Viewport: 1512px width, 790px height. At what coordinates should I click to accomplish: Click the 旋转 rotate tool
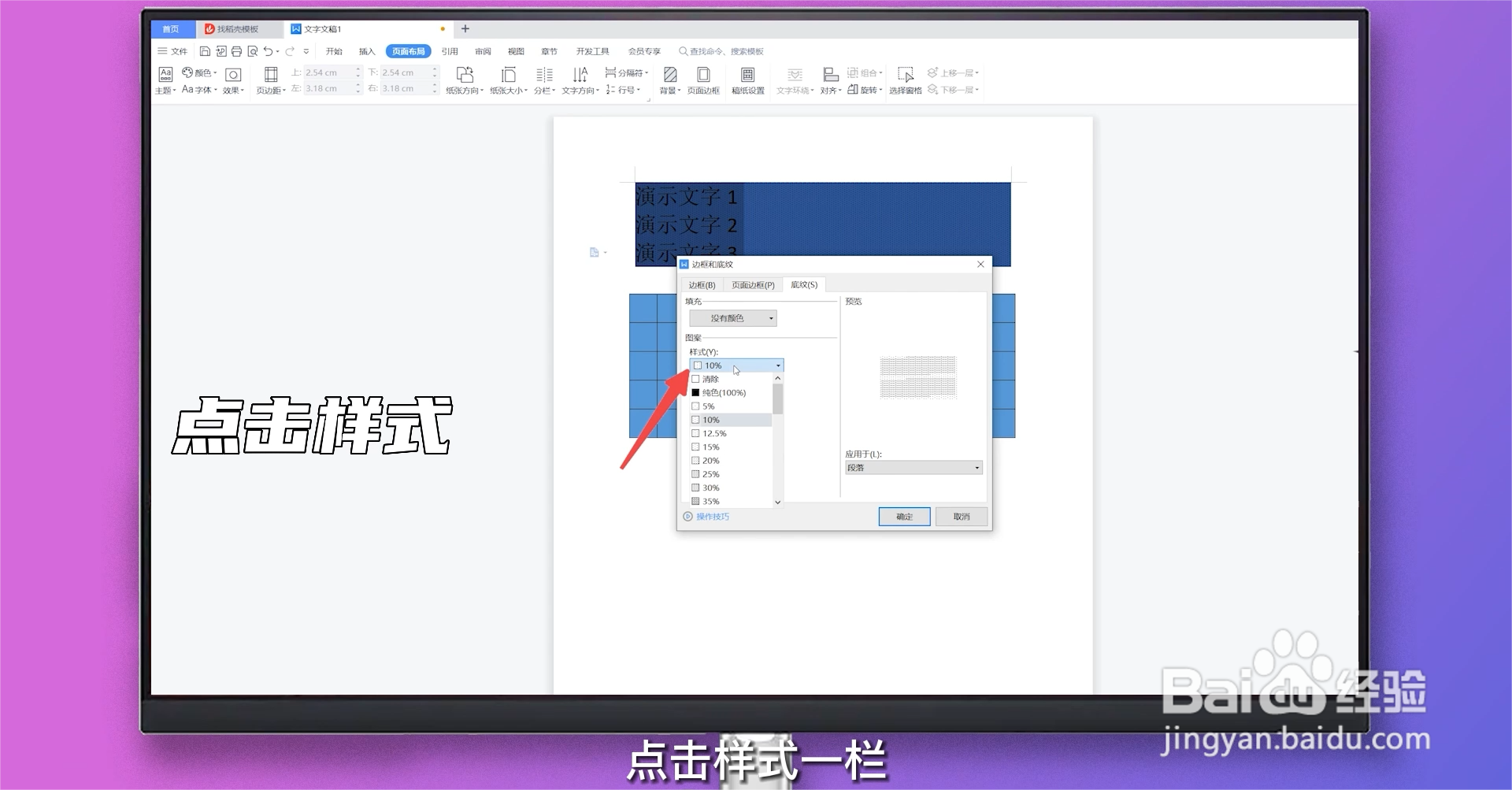[x=865, y=90]
